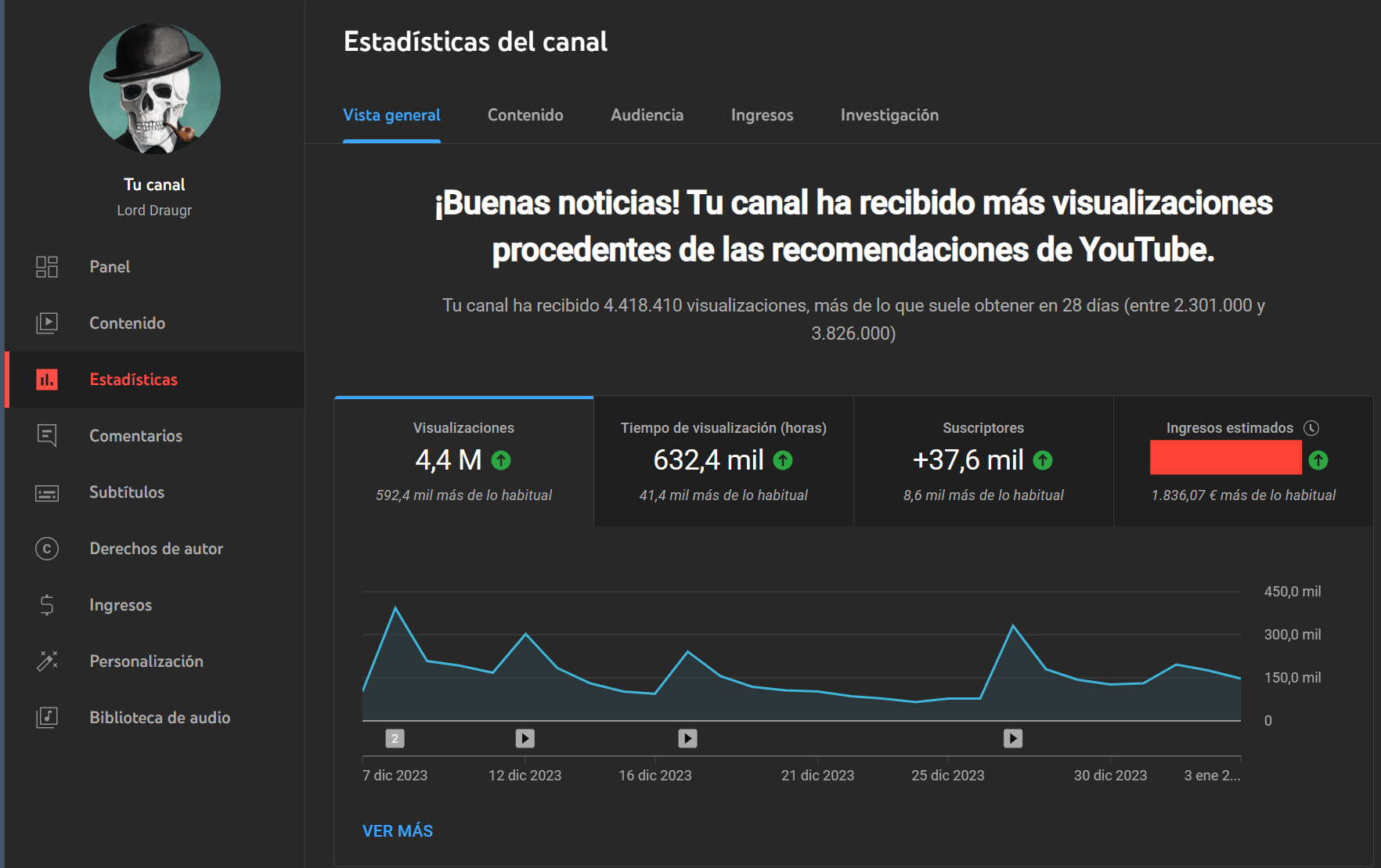The image size is (1381, 868).
Task: Open the Panel section in the sidebar
Action: (x=110, y=266)
